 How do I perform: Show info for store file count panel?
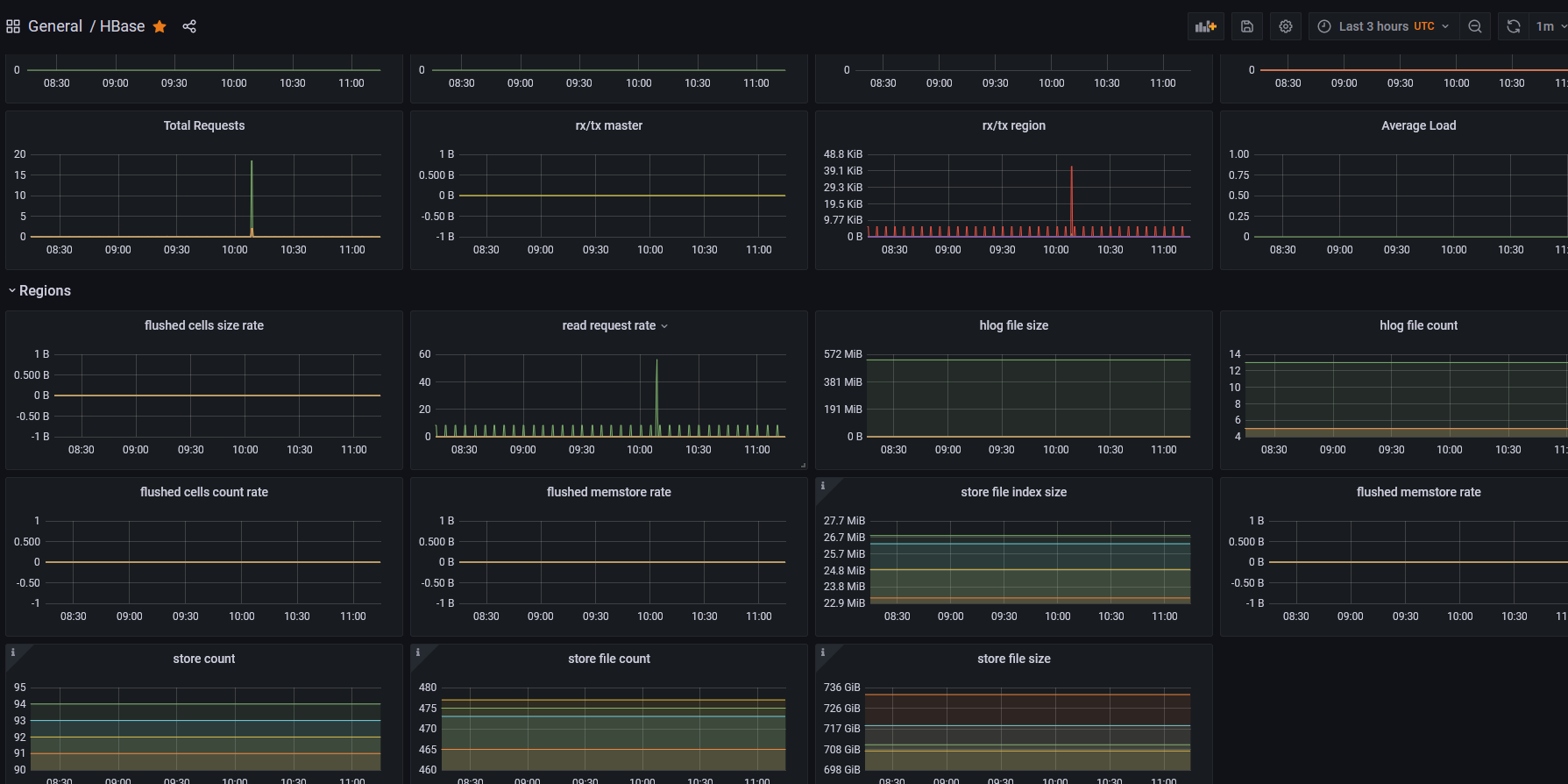417,652
